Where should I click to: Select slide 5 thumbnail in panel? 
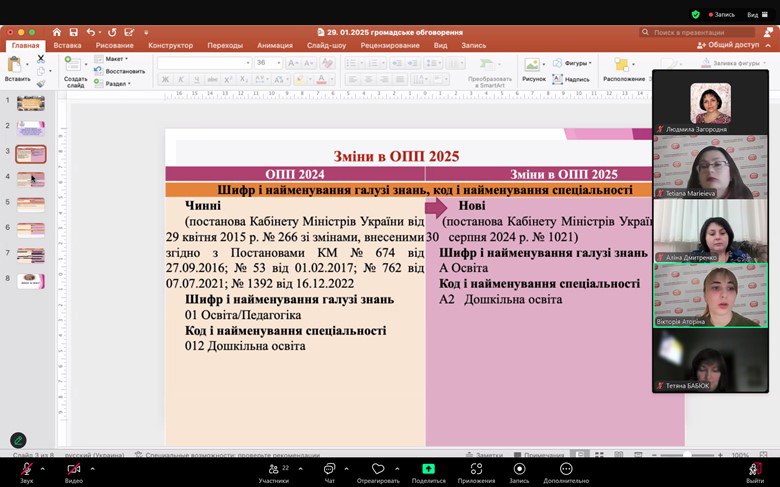click(32, 203)
